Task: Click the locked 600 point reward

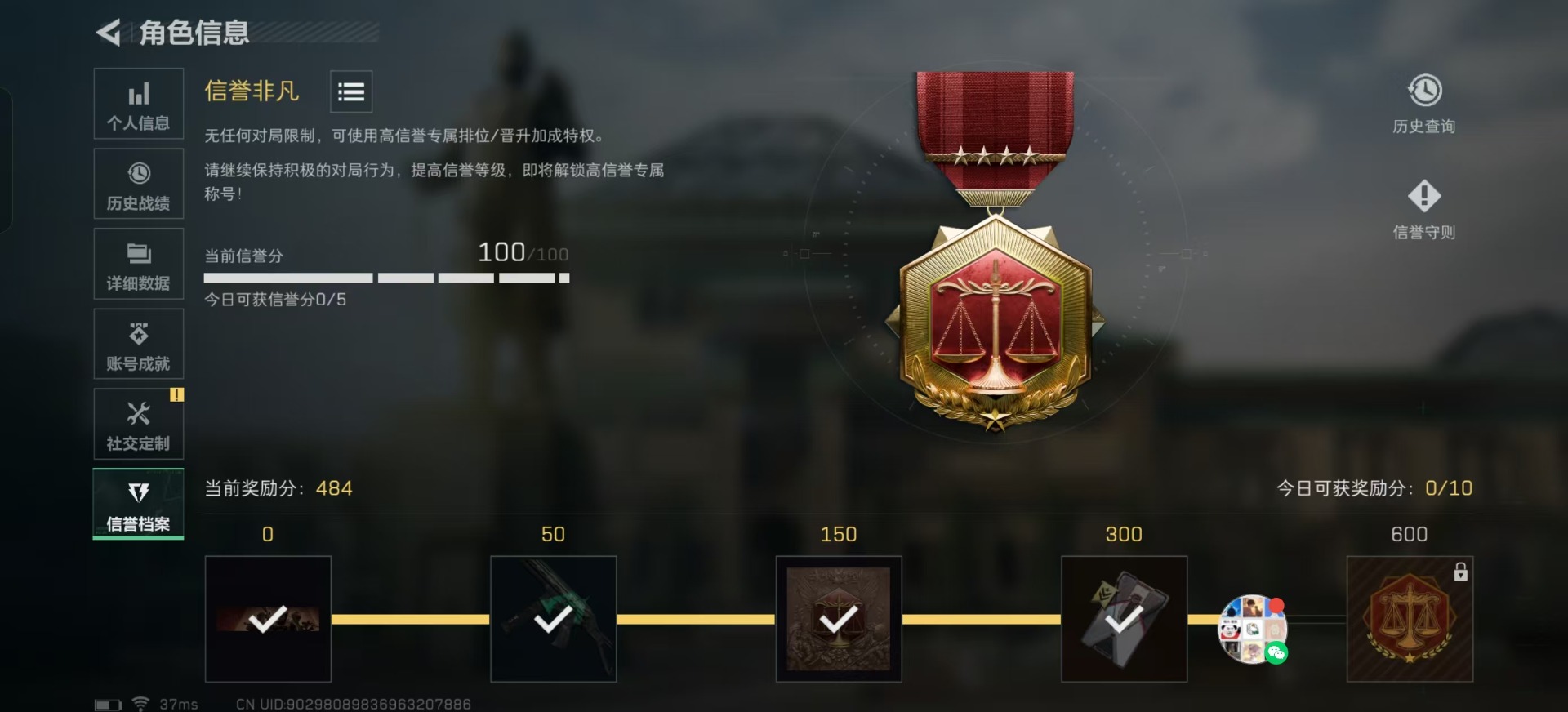Action: pos(1410,619)
